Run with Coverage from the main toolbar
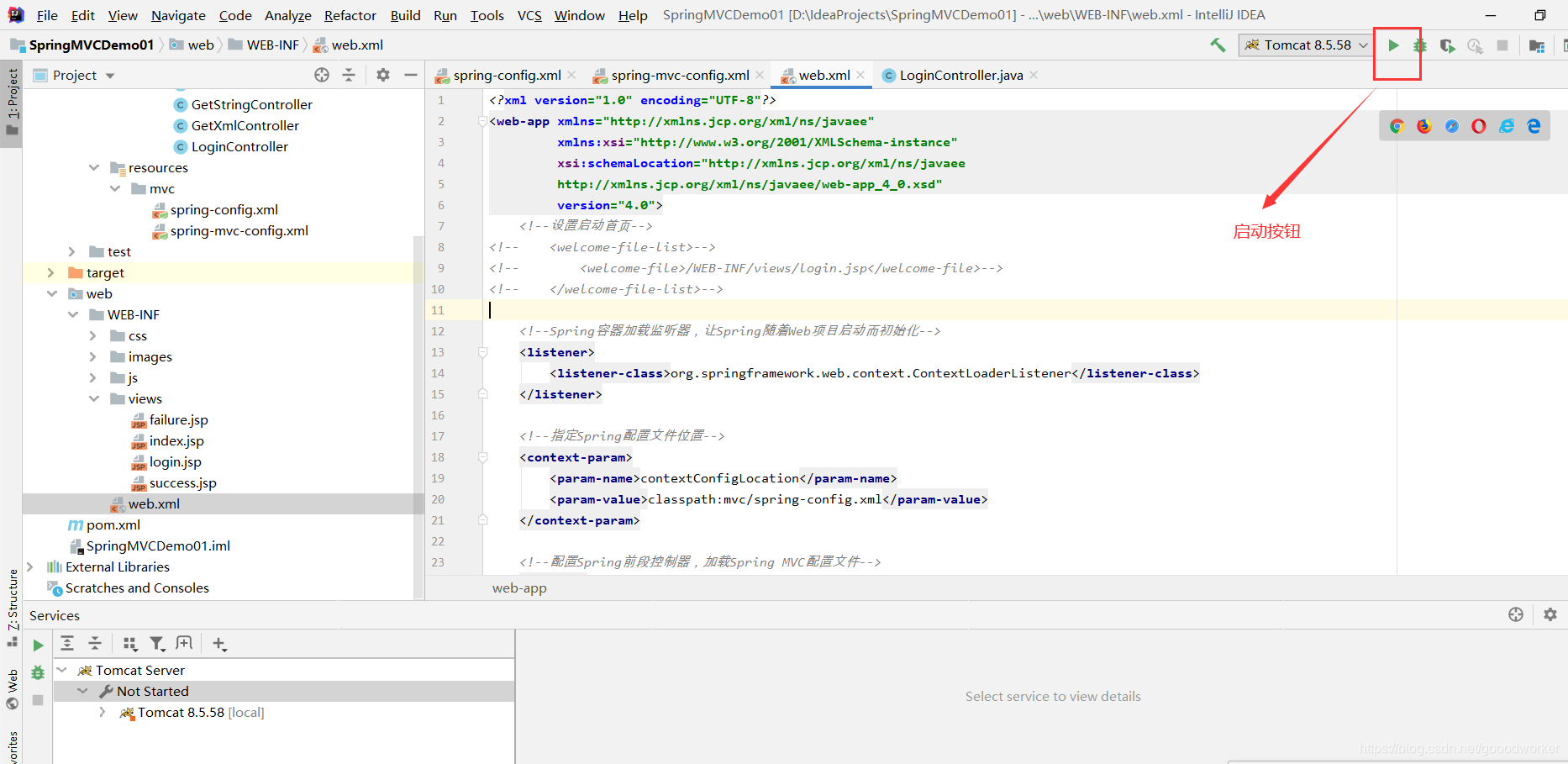The width and height of the screenshot is (1568, 764). click(x=1447, y=45)
